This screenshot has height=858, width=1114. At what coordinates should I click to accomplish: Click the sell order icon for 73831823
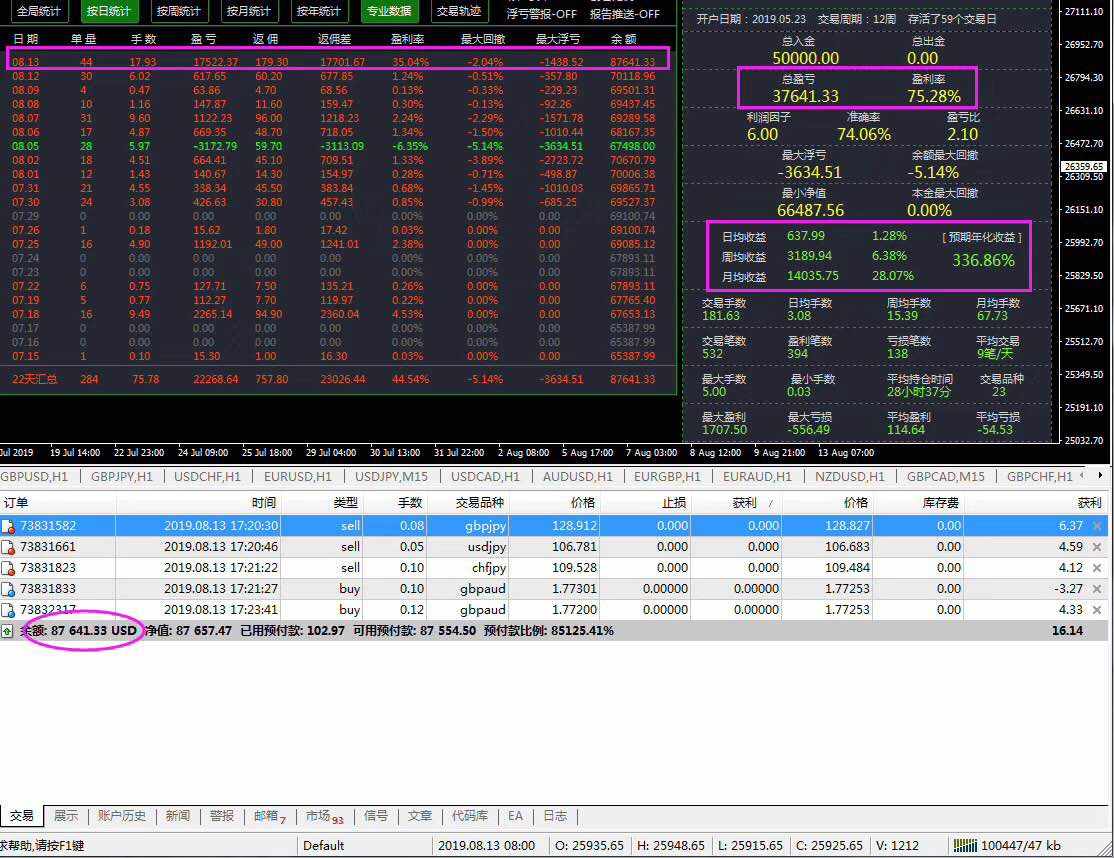tap(8, 568)
